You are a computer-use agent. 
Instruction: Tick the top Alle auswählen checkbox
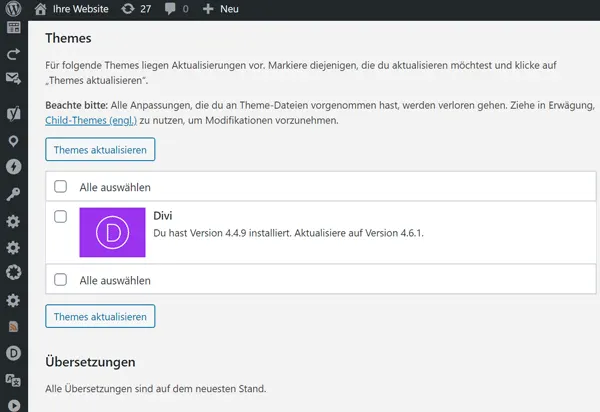click(60, 187)
